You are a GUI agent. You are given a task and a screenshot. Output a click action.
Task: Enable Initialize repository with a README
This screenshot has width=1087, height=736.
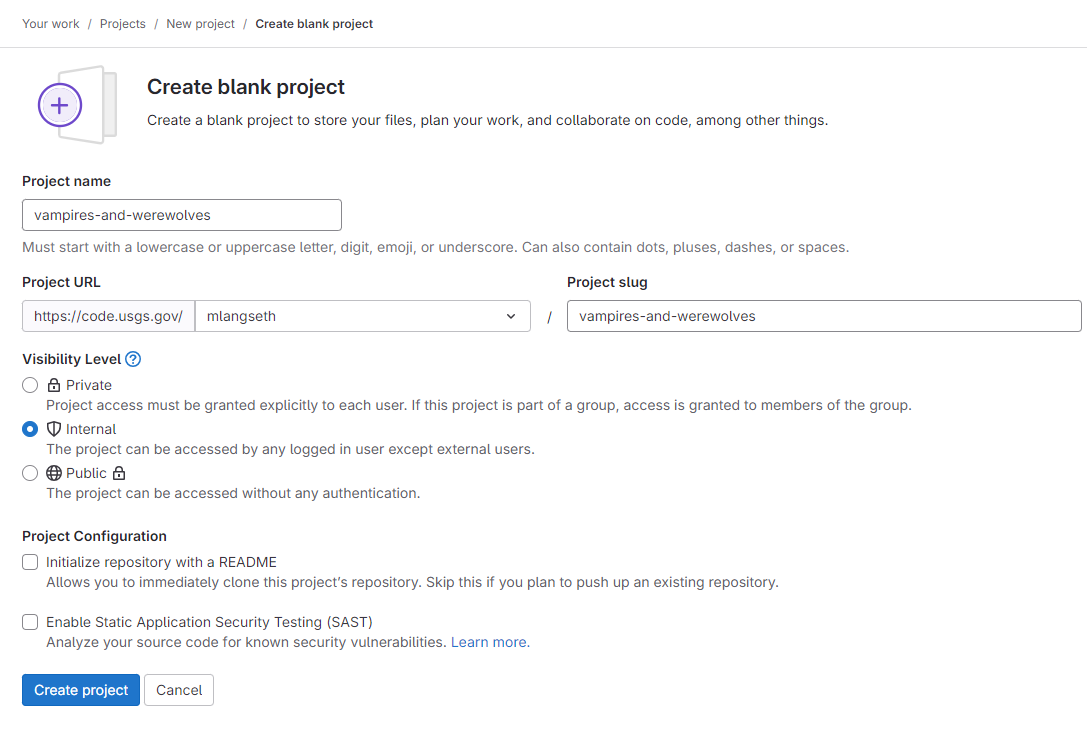pyautogui.click(x=30, y=562)
